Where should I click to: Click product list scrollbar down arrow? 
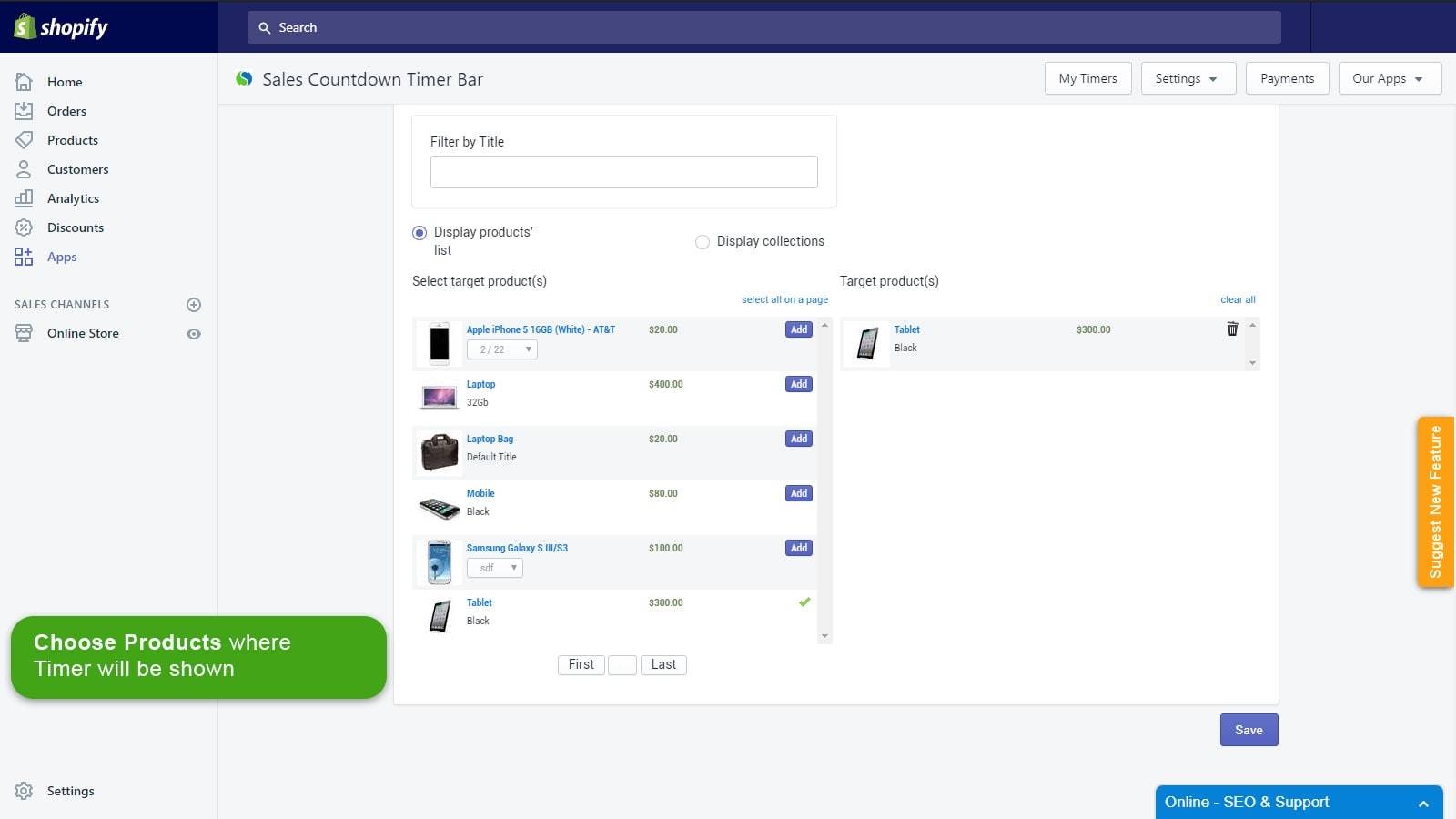825,637
